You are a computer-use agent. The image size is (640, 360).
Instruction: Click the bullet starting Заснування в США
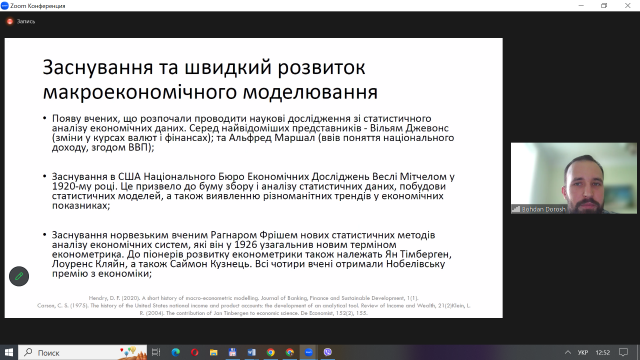253,191
